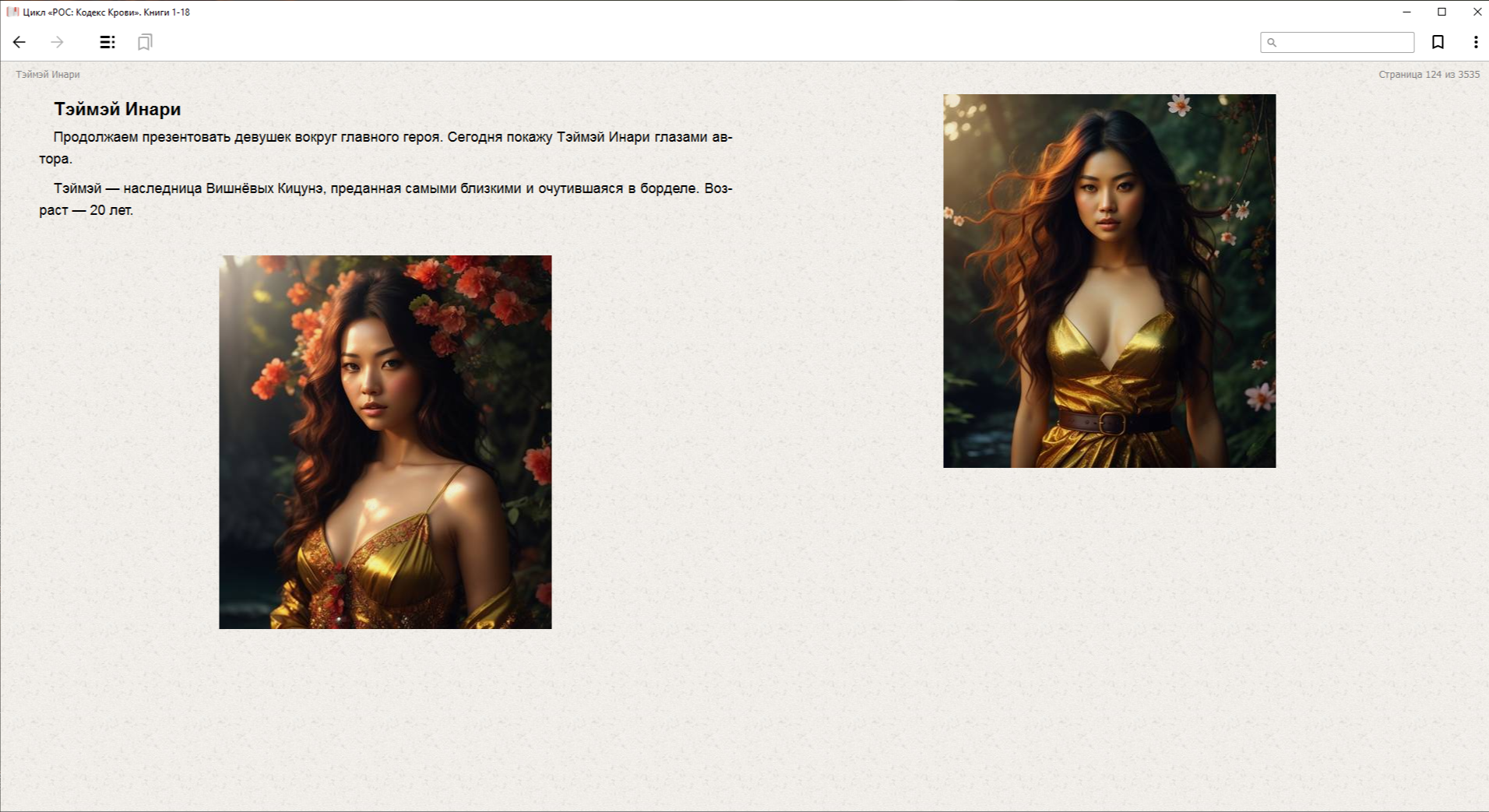The height and width of the screenshot is (812, 1489).
Task: Open the table of contents list
Action: [107, 42]
